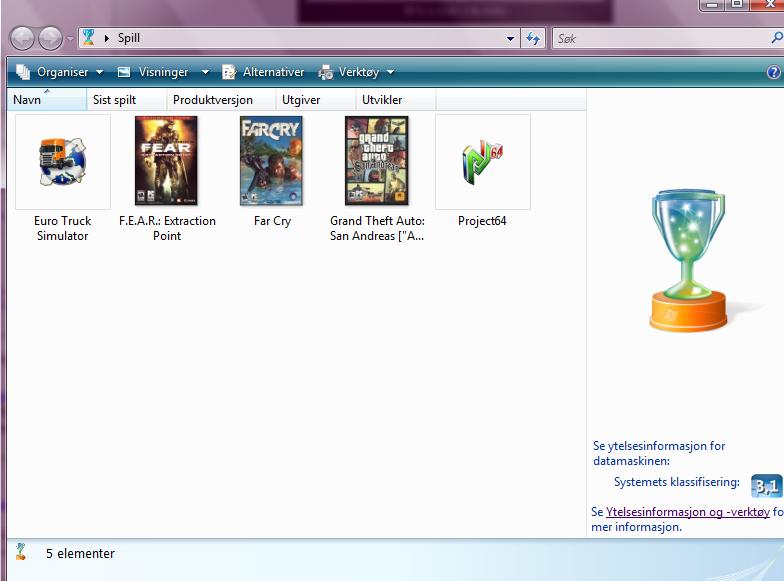Screen dimensions: 784x581
Task: Sort by Utvikler column
Action: 396,100
